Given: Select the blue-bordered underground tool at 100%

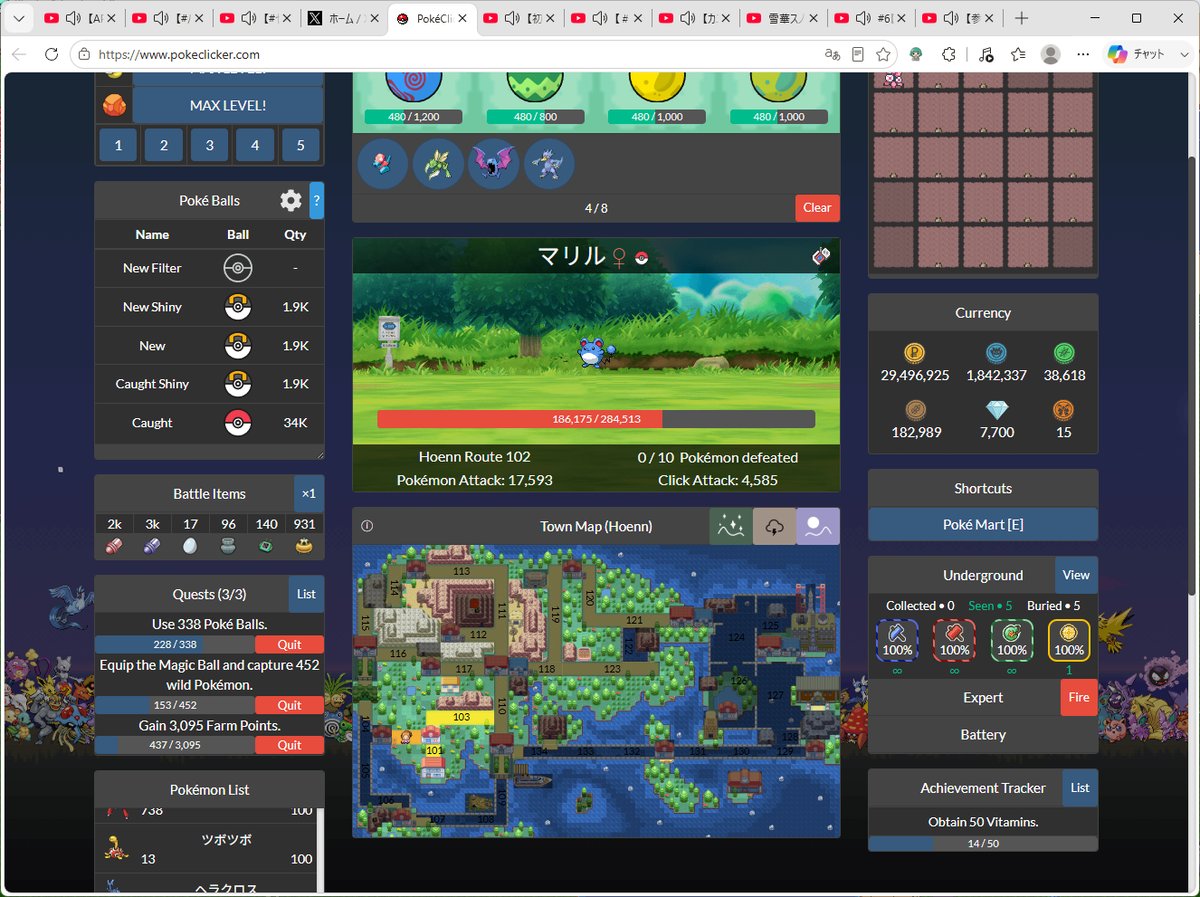Looking at the screenshot, I should (x=897, y=640).
